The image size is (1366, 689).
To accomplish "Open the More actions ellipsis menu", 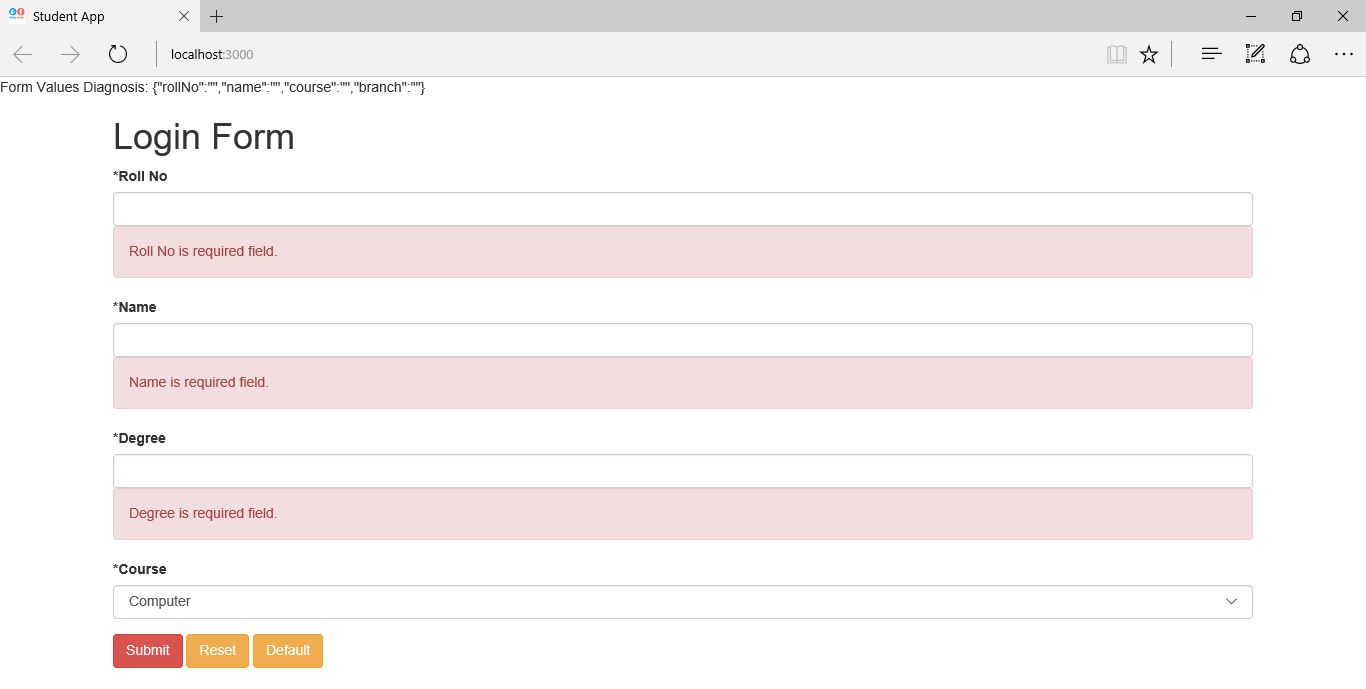I will (x=1344, y=54).
